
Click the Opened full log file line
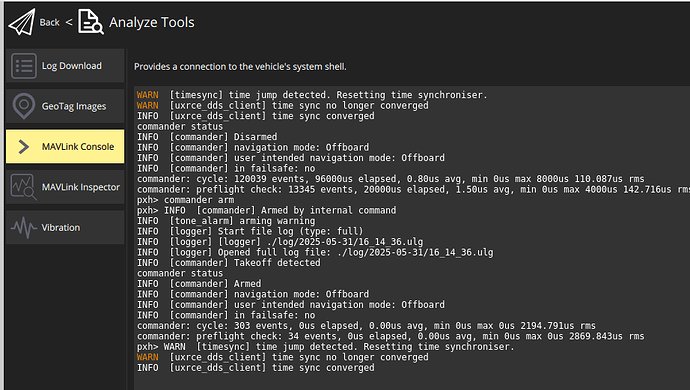(315, 252)
